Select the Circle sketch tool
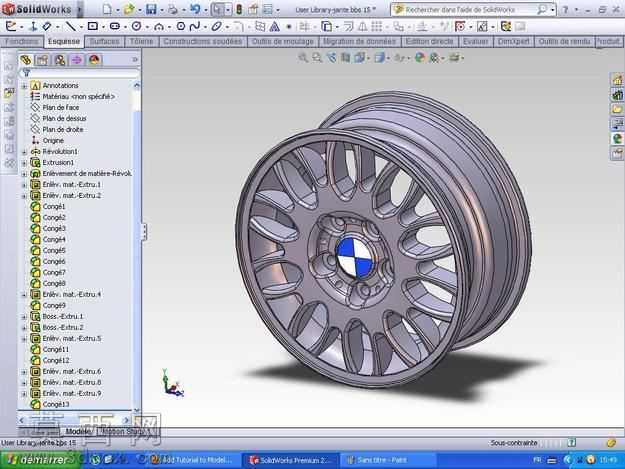Screen dimensions: 625x469 click(x=136, y=27)
